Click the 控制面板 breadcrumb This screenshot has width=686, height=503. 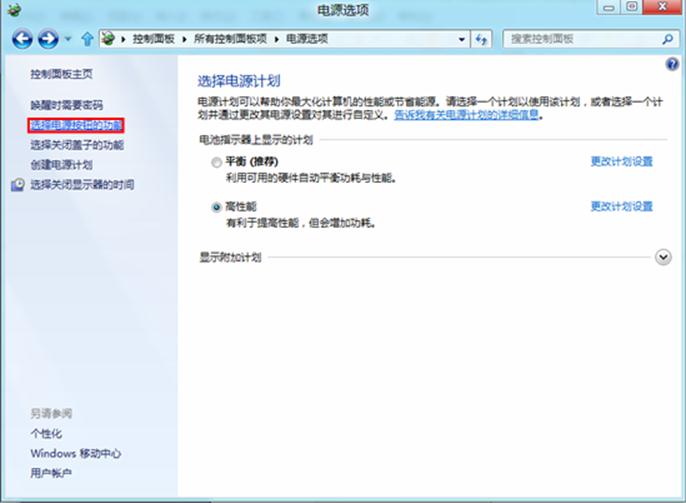tap(154, 39)
